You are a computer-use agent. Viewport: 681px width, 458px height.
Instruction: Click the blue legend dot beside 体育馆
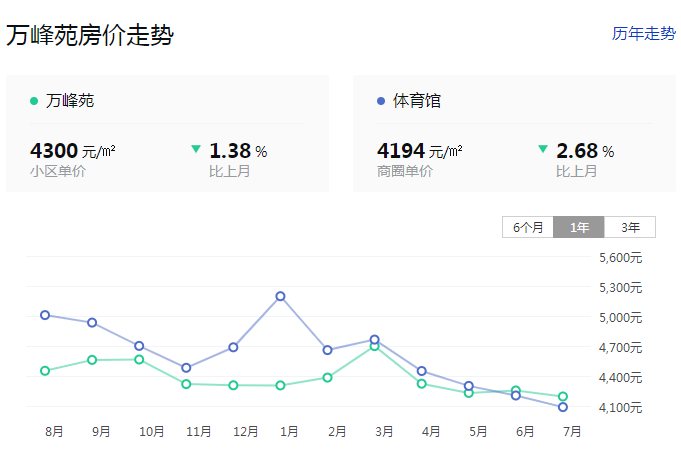coord(381,101)
